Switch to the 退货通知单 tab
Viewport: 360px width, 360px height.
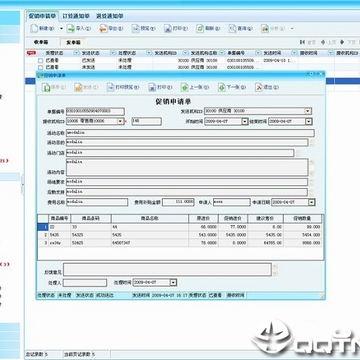[110, 16]
